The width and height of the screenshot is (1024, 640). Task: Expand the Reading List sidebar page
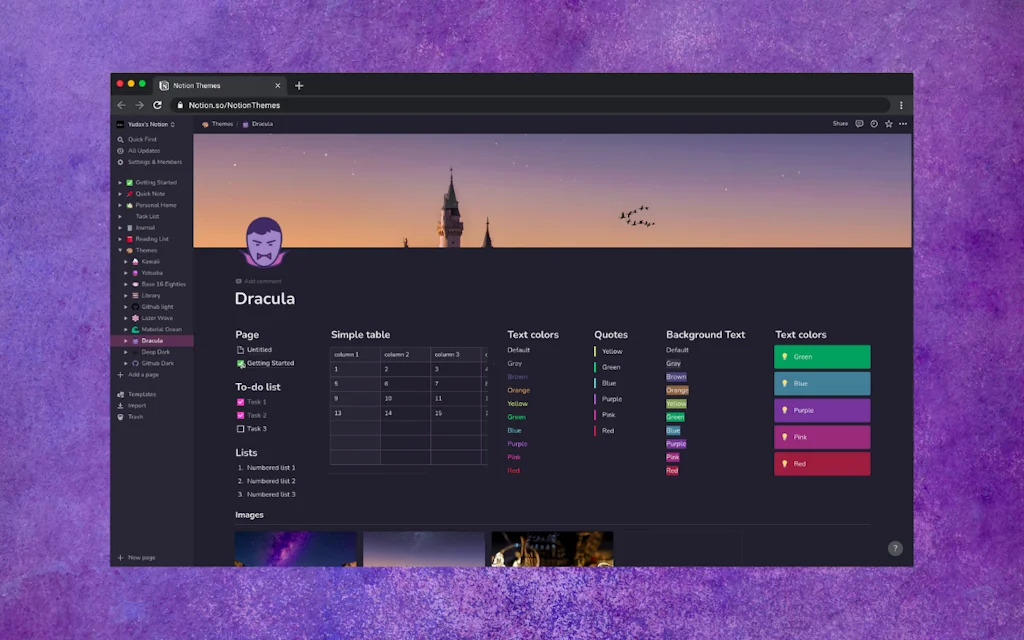(x=120, y=239)
